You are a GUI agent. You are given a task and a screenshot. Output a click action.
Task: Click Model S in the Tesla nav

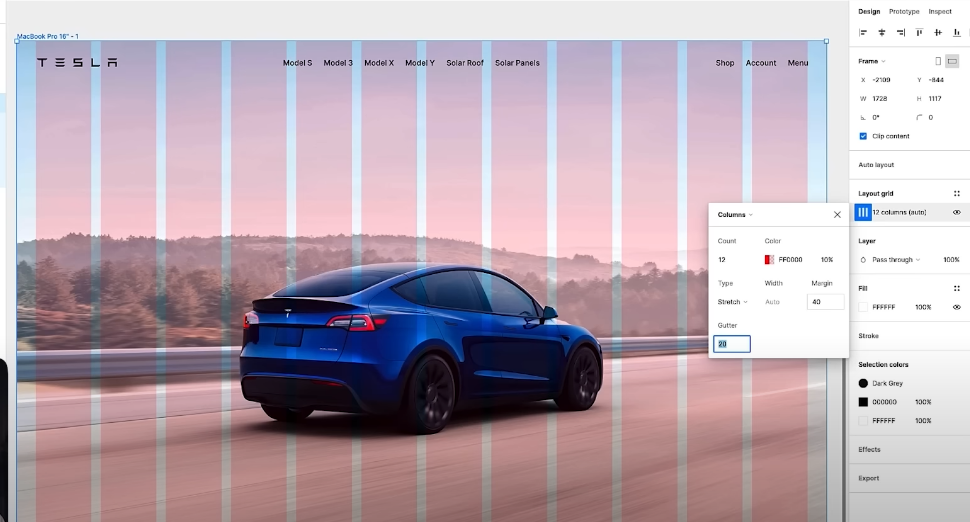tap(298, 62)
